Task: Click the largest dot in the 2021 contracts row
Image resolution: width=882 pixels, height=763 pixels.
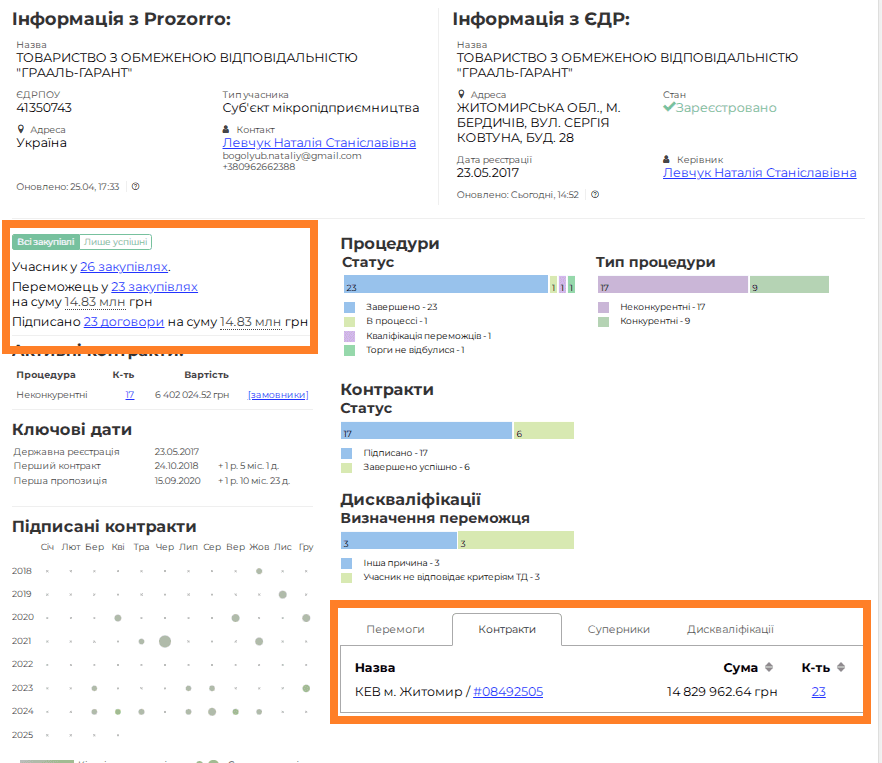Action: tap(165, 641)
